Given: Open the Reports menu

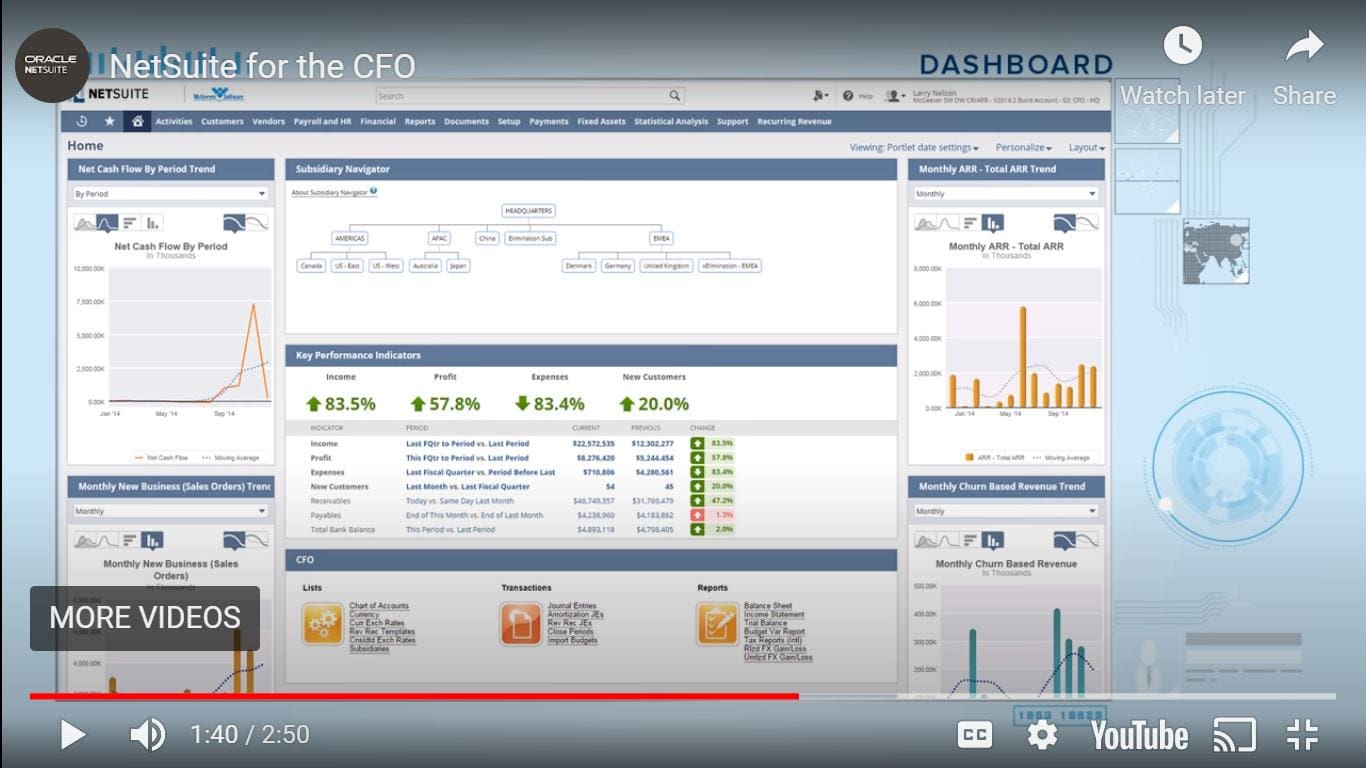Looking at the screenshot, I should click(x=420, y=122).
